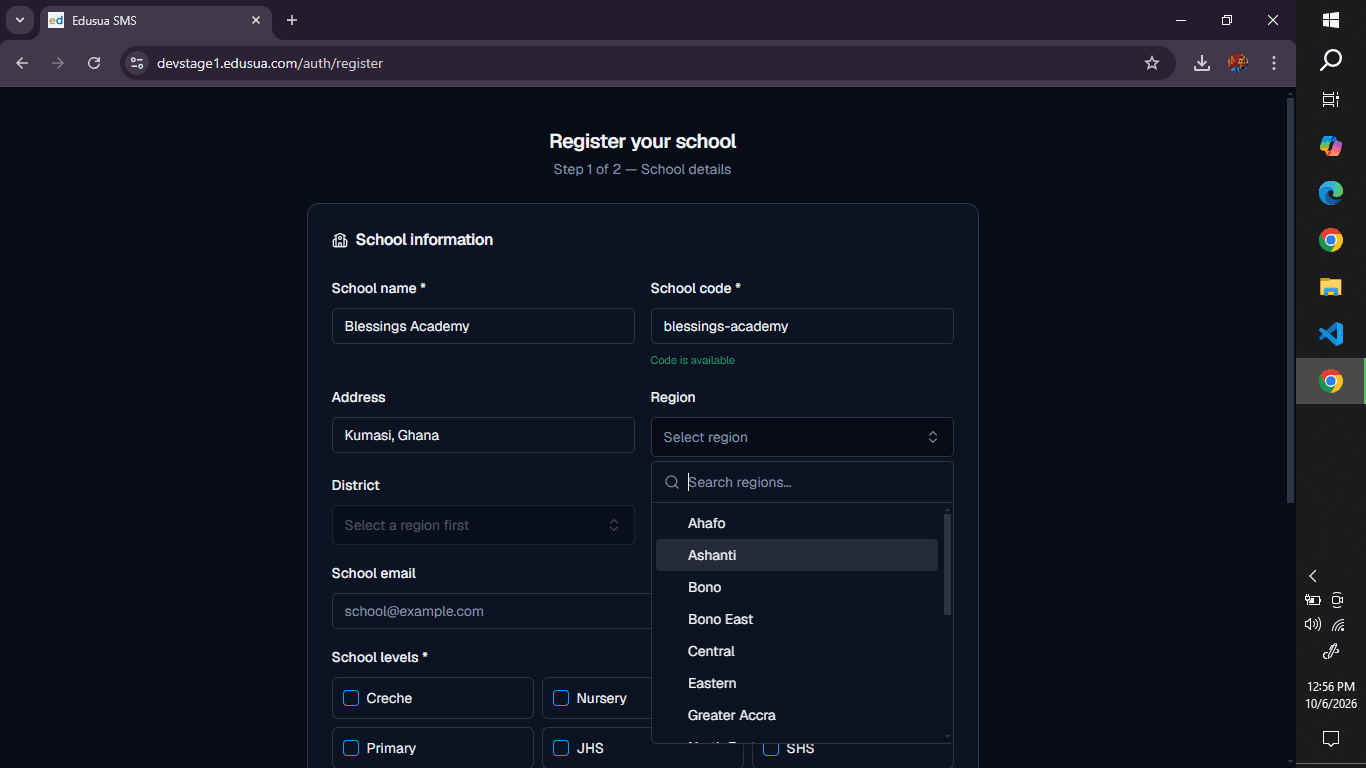Click the browser back arrow
This screenshot has height=768, width=1366.
pos(22,63)
